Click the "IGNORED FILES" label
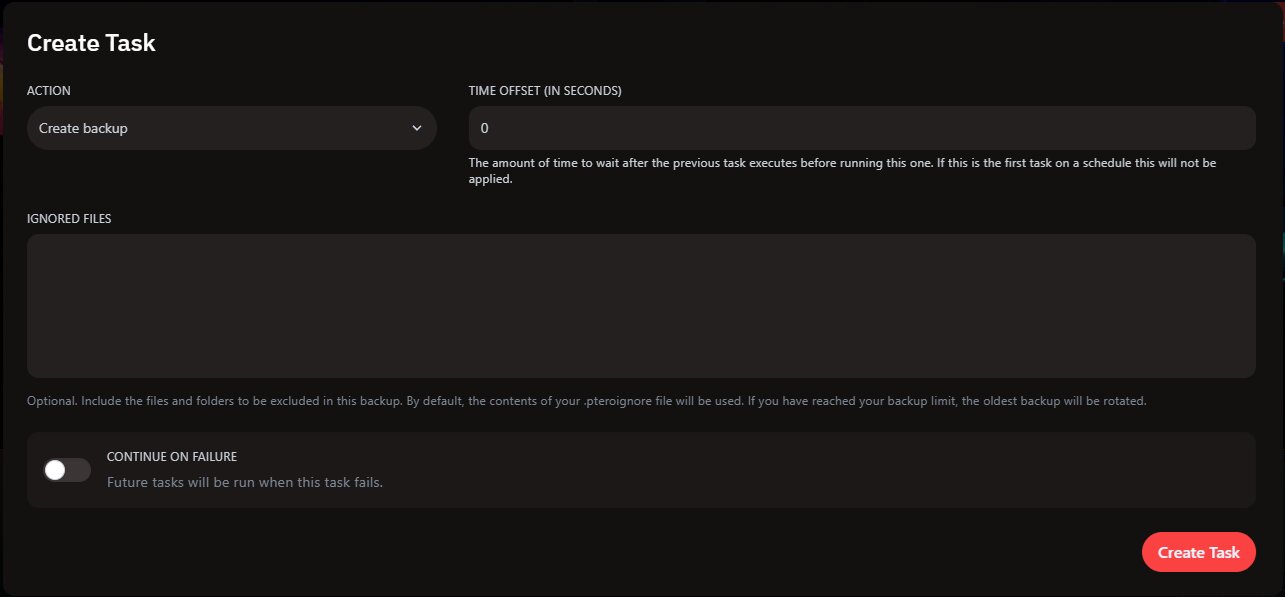 pyautogui.click(x=69, y=218)
